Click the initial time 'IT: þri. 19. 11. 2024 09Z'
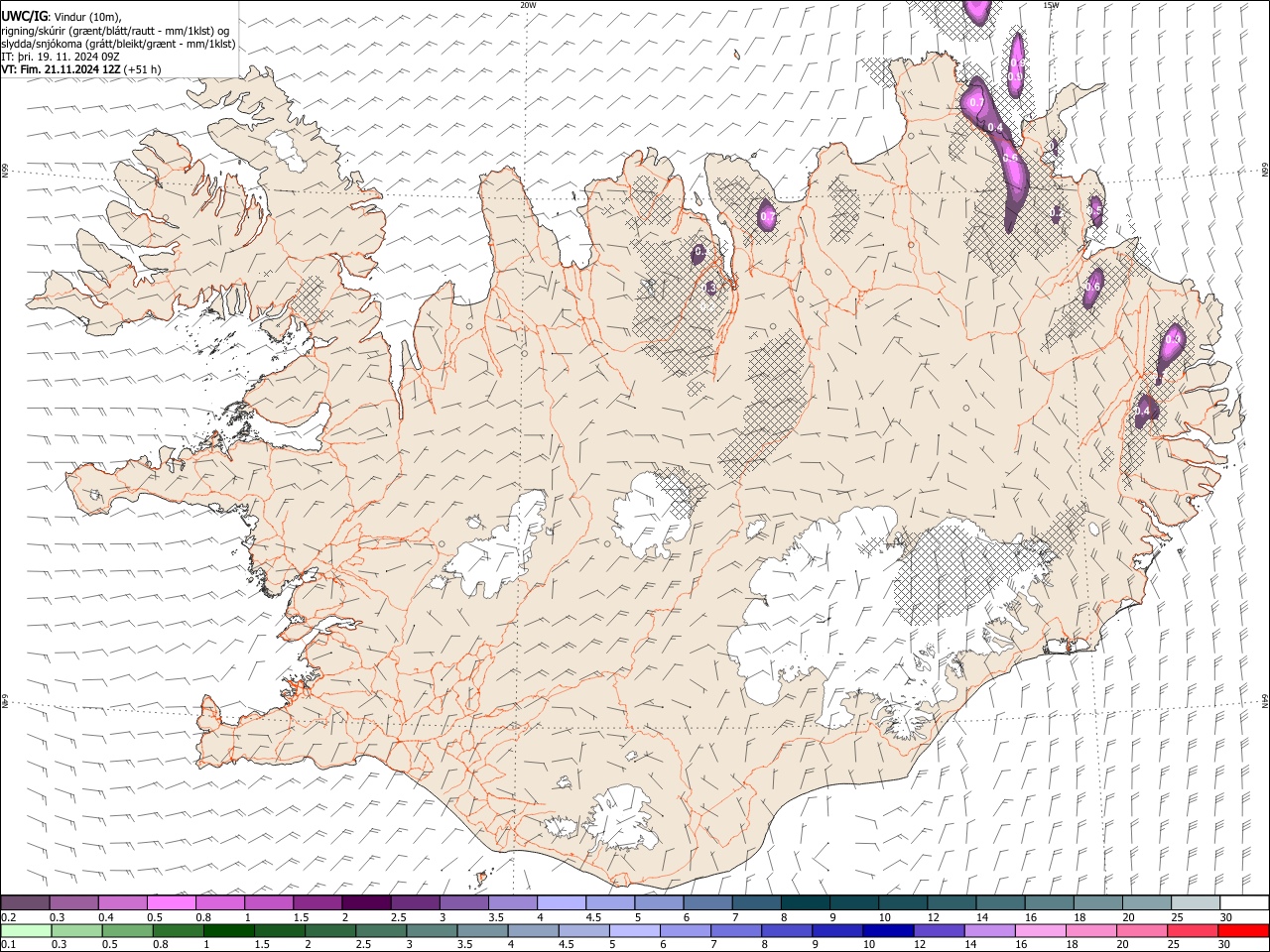Screen dimensions: 1270x952 61,57
